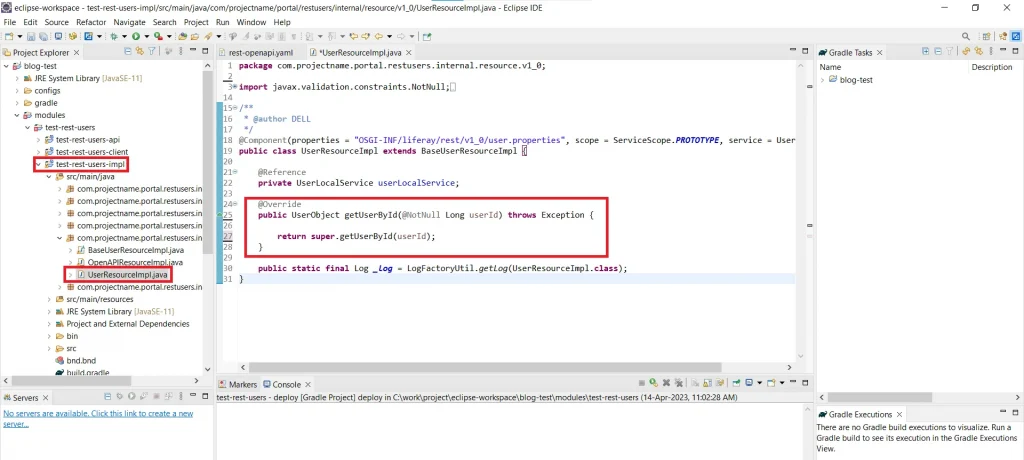The height and width of the screenshot is (460, 1024).
Task: Click the Save All toolbar icon
Action: coord(43,37)
